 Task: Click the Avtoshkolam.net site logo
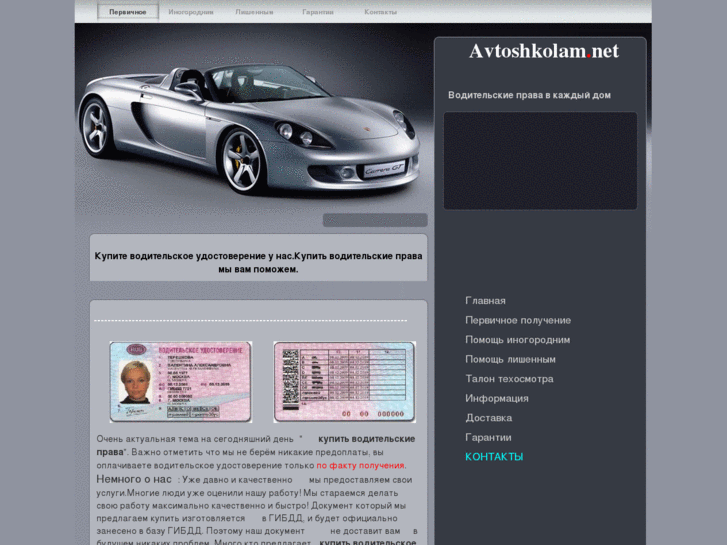[x=543, y=51]
